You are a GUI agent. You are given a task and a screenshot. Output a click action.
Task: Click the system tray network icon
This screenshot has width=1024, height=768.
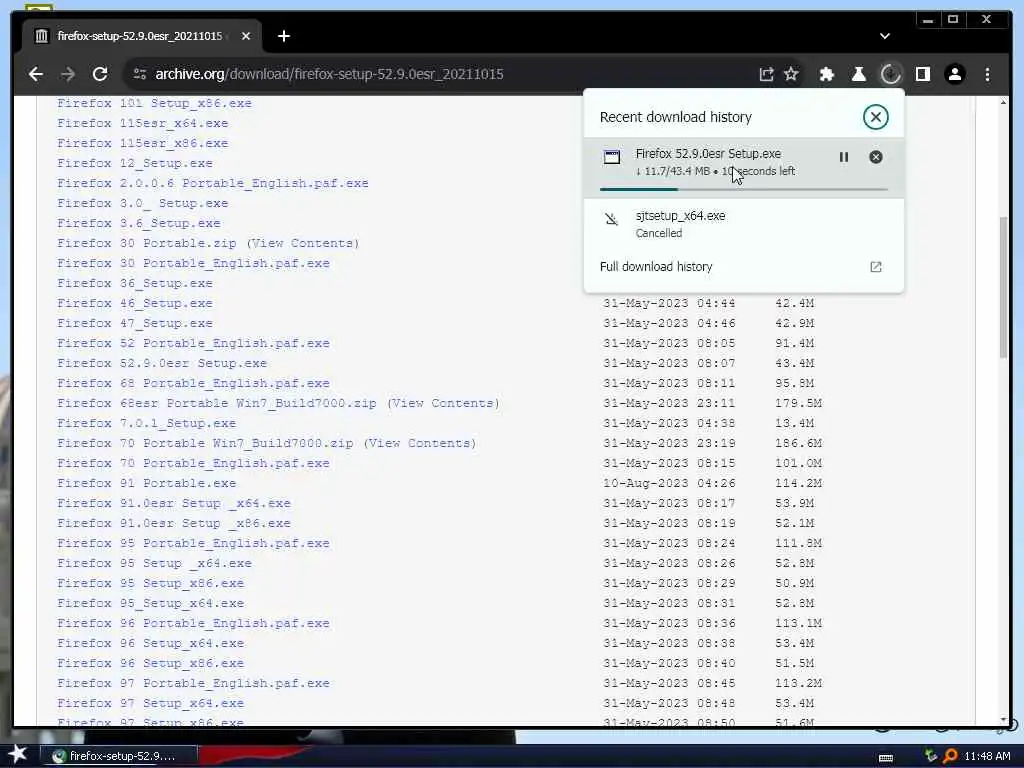(x=931, y=756)
